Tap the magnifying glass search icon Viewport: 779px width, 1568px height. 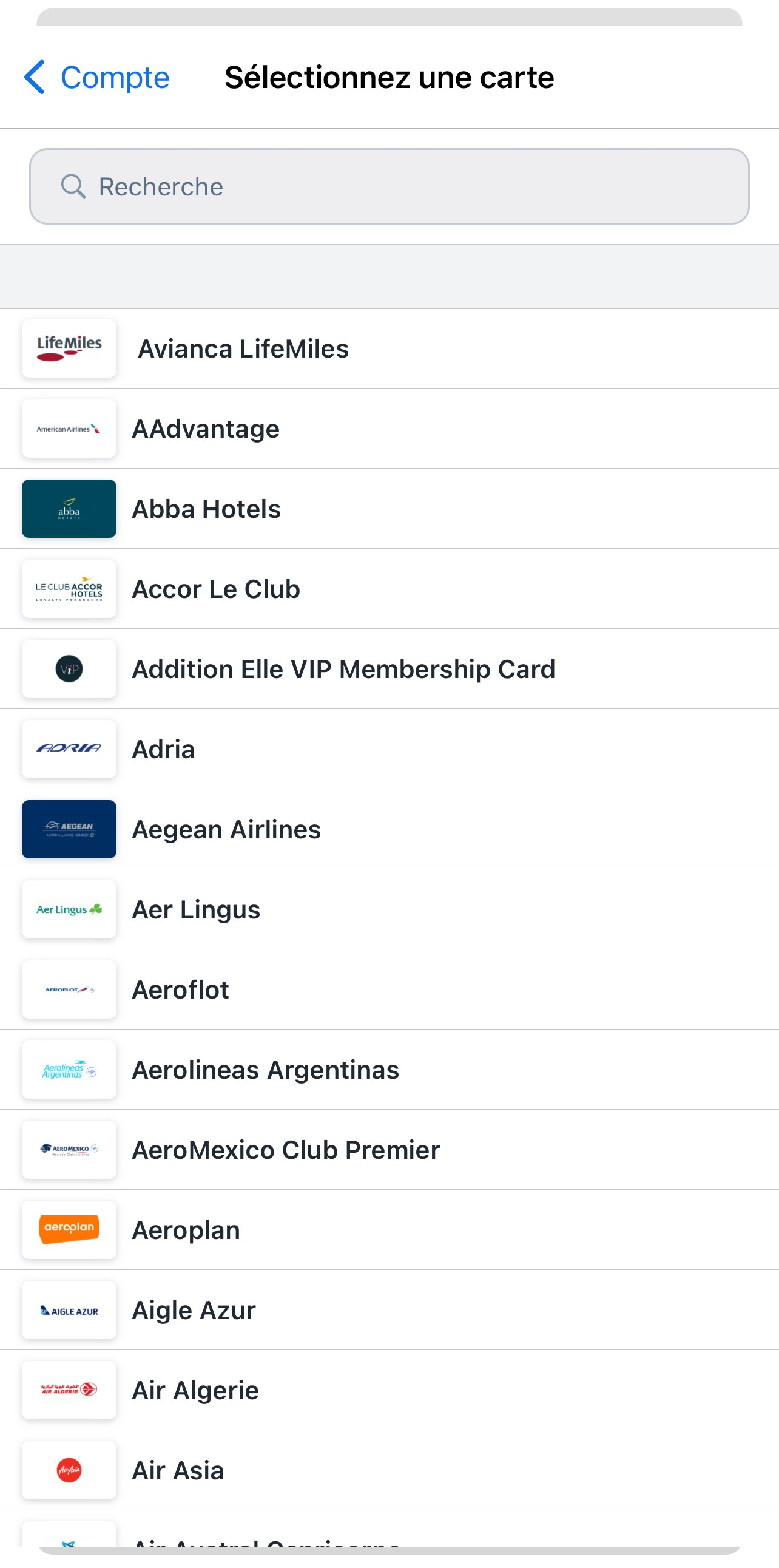point(73,186)
